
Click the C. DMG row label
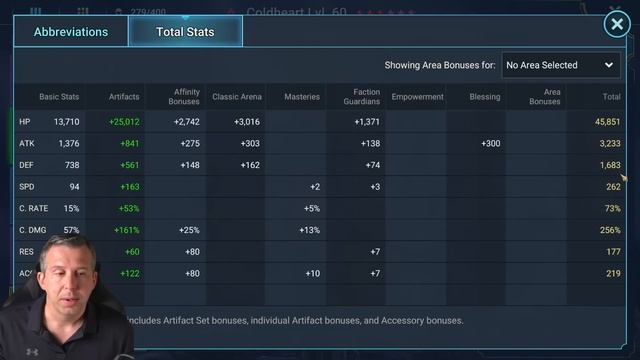[x=33, y=230]
